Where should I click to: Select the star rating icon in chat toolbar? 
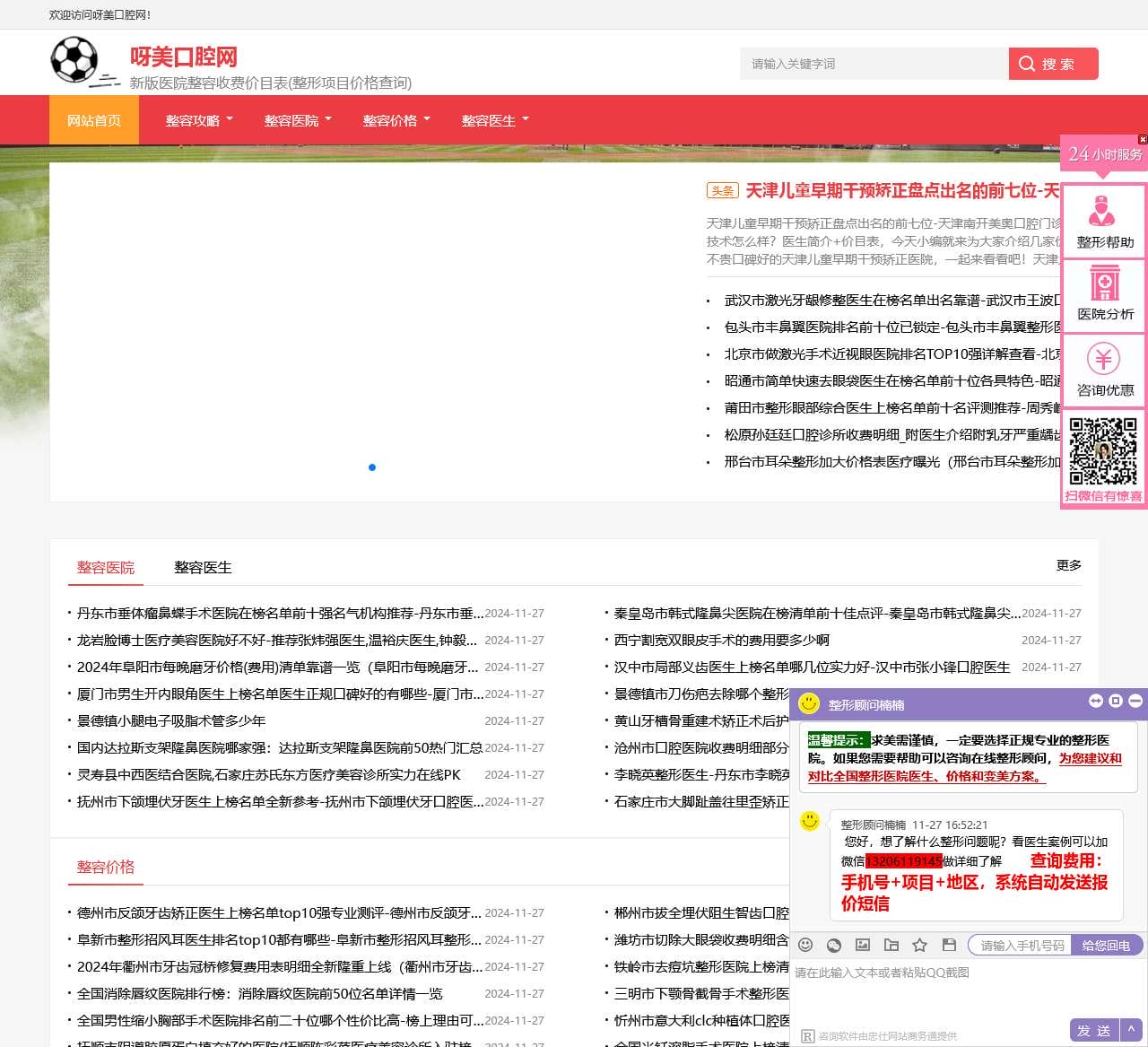[x=920, y=945]
